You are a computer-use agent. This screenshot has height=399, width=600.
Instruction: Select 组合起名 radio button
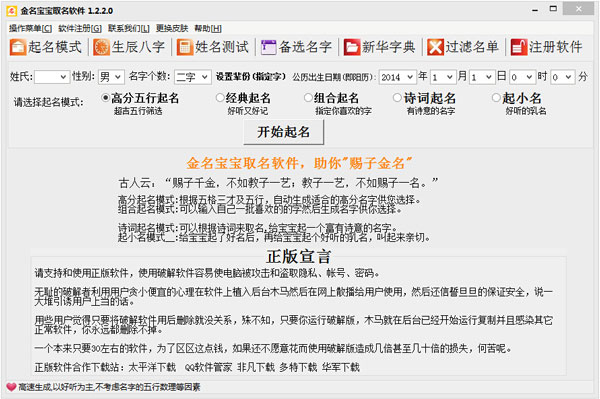(x=308, y=98)
